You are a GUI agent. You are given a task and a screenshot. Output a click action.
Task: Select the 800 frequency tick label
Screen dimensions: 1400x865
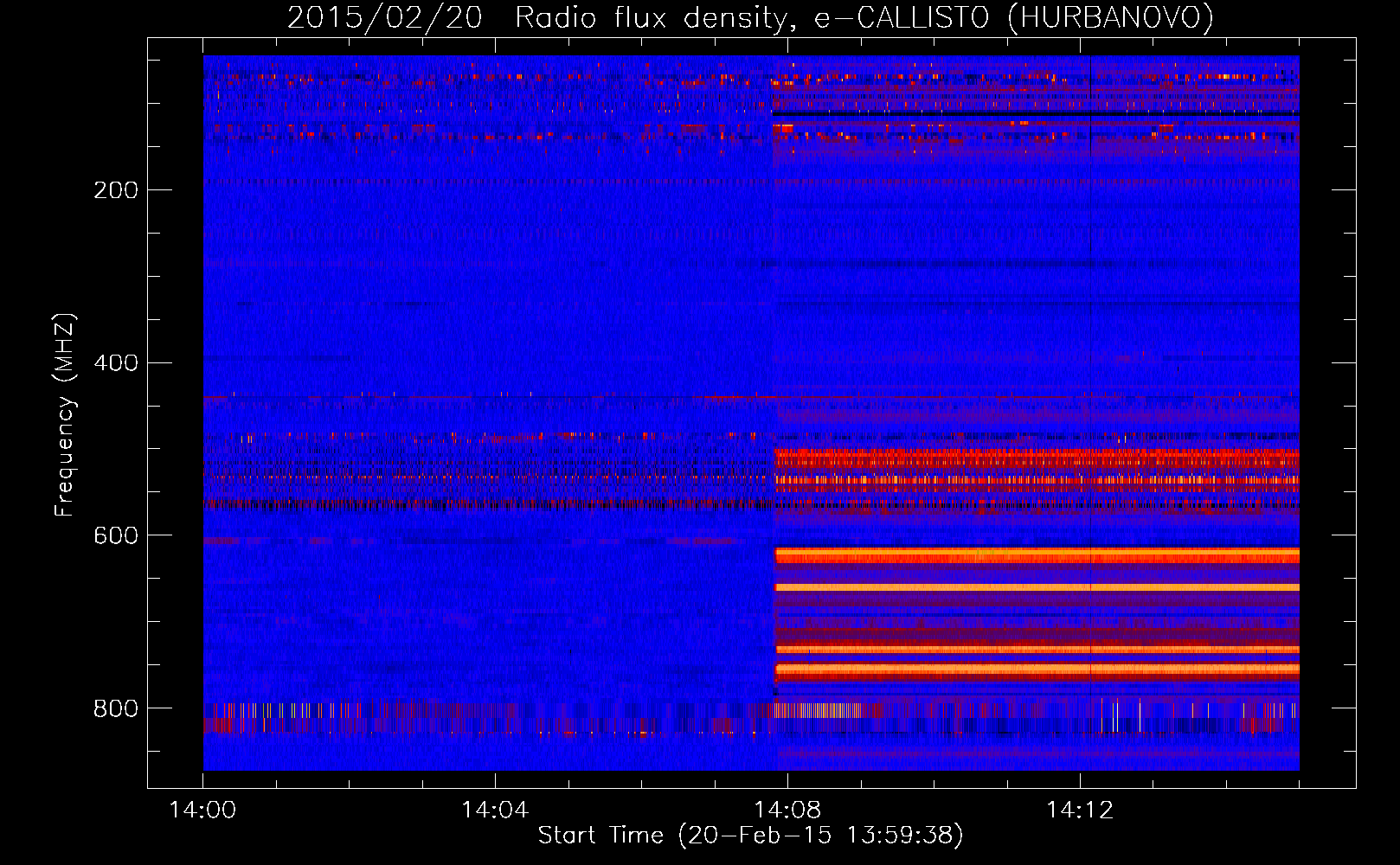(x=116, y=709)
